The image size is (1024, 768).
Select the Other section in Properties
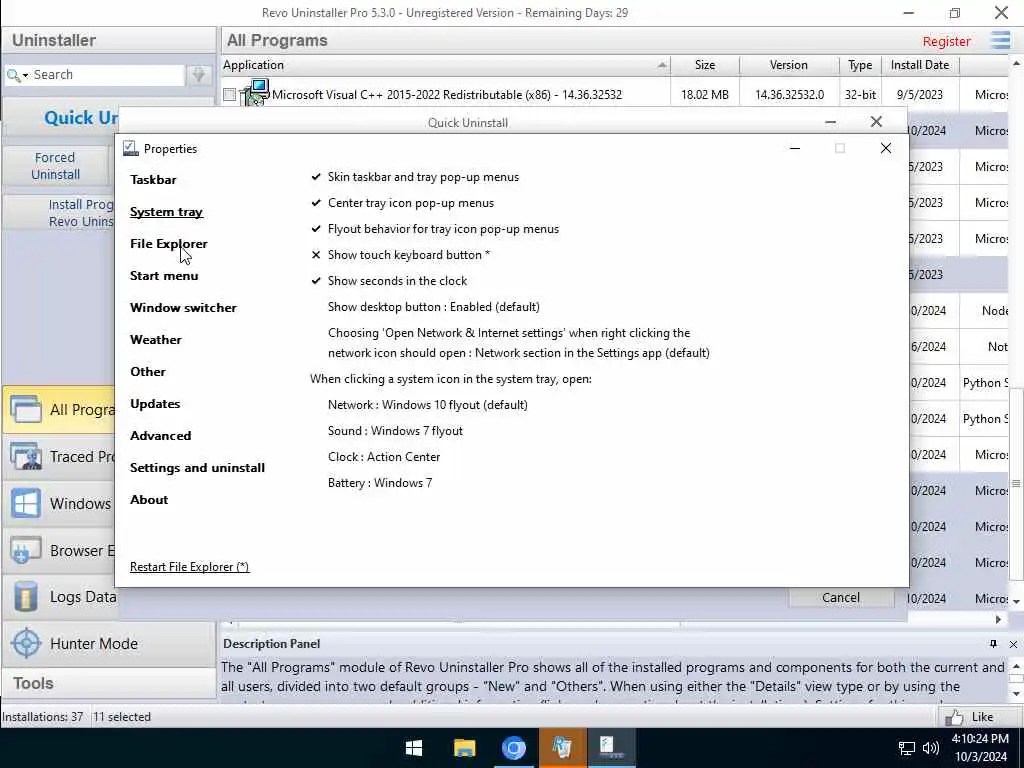pyautogui.click(x=148, y=372)
